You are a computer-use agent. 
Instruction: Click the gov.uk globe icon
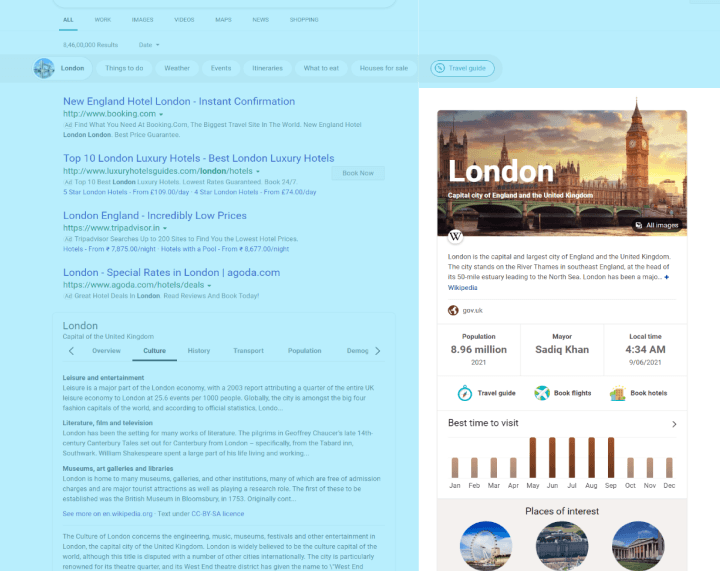click(x=453, y=310)
